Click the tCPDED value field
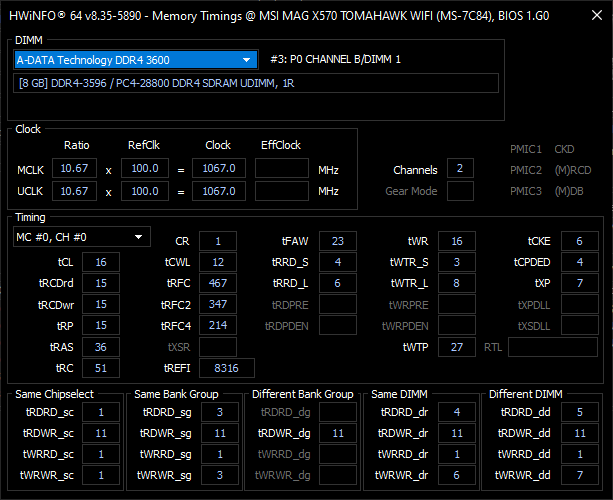Image resolution: width=613 pixels, height=500 pixels. 580,262
